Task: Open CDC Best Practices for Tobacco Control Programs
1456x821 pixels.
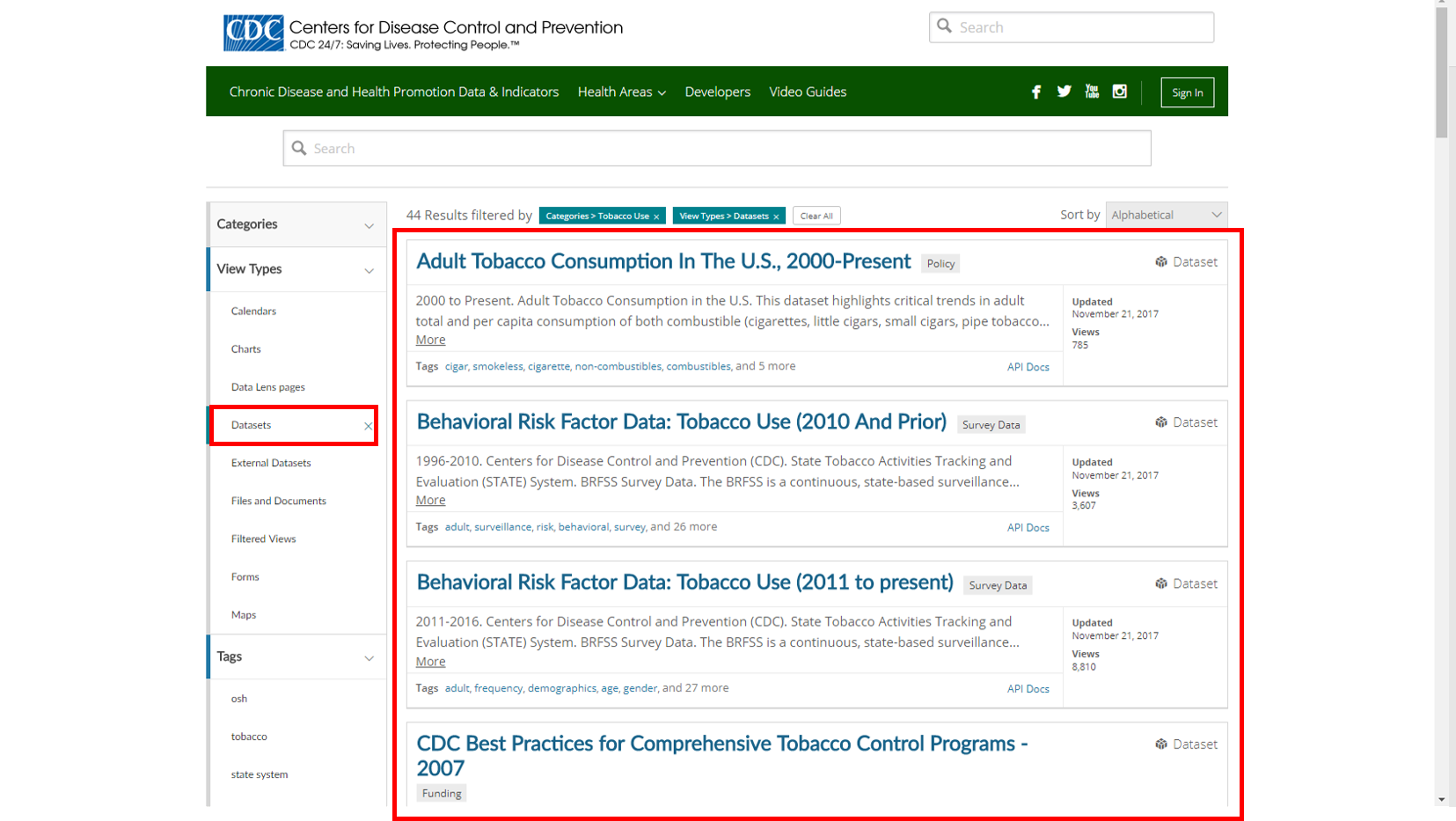Action: pyautogui.click(x=722, y=755)
